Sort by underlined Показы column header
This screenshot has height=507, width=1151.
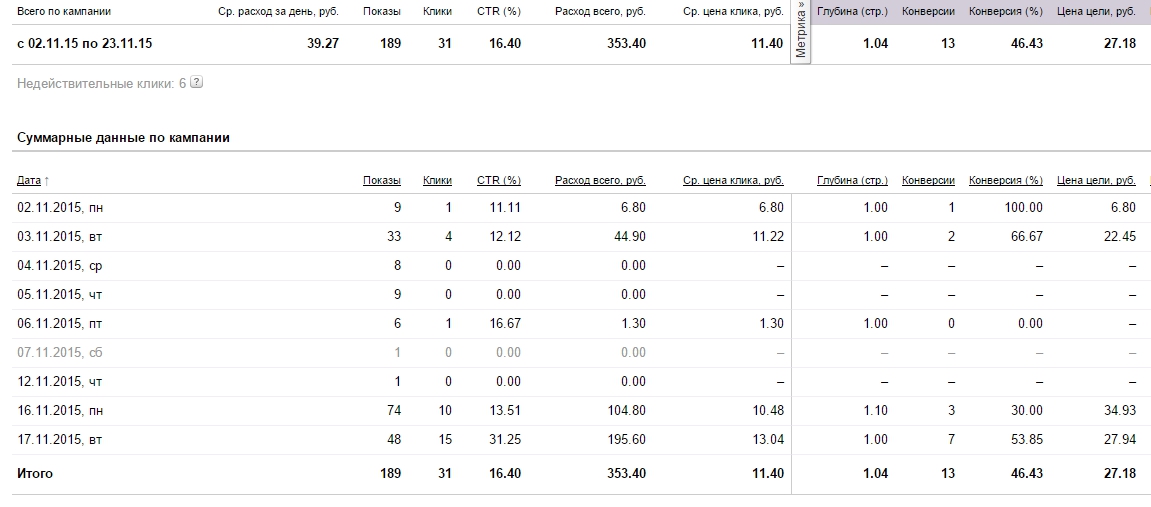coord(382,181)
